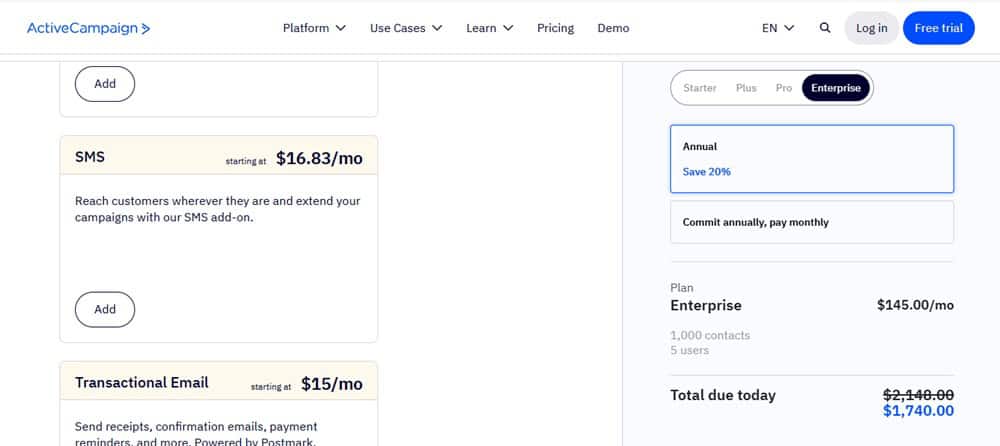Click the struck-through $2,148.00 amount

[918, 395]
